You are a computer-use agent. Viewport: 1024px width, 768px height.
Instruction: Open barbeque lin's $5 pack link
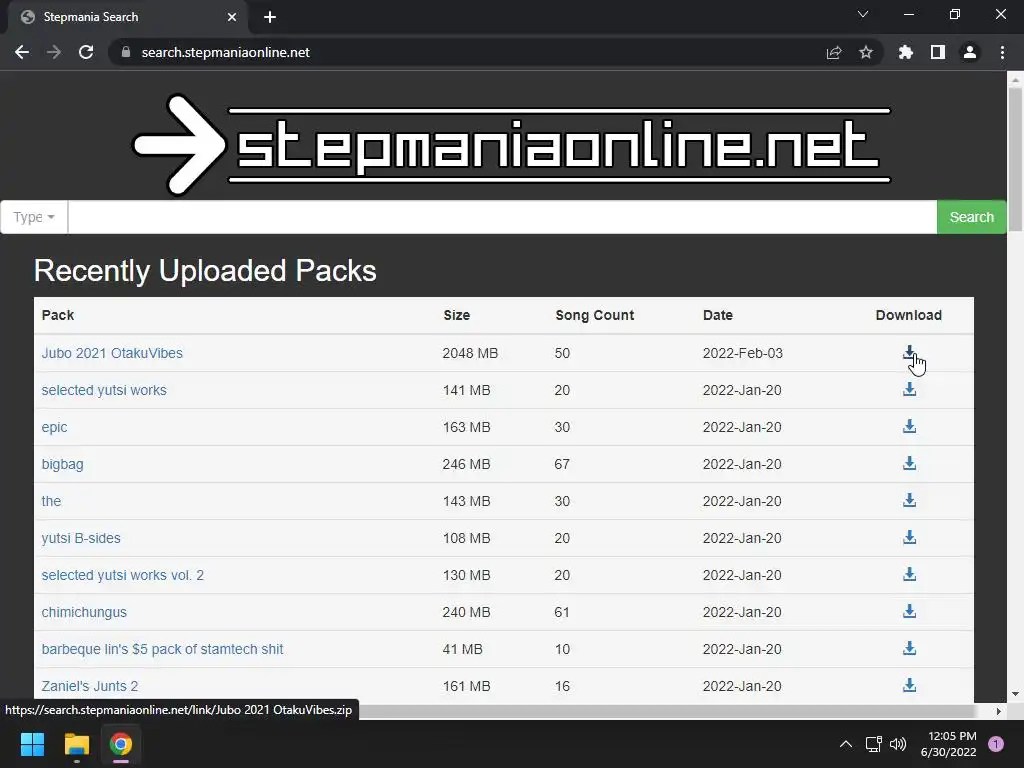coord(162,649)
